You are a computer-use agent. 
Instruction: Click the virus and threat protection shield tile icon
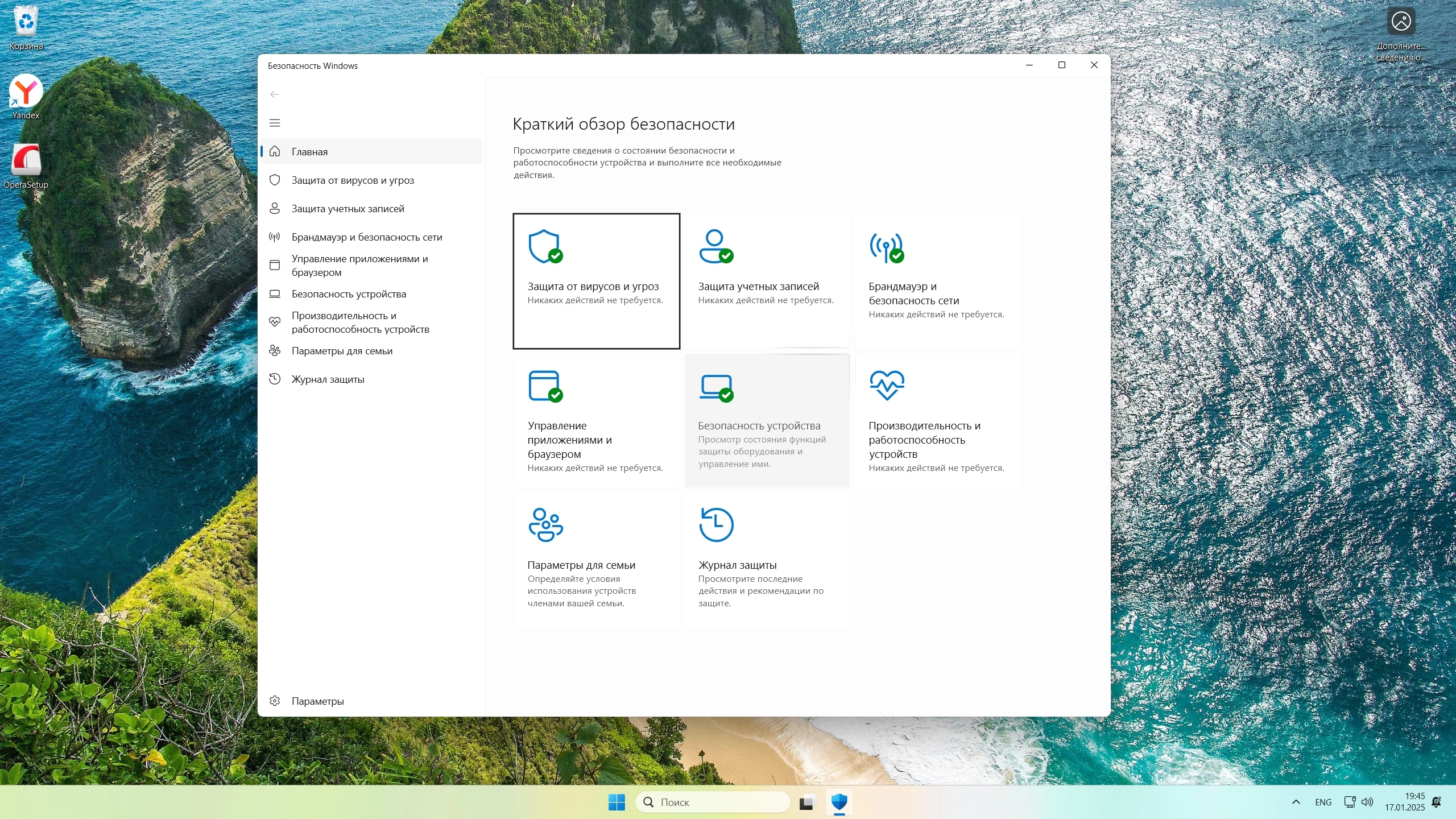545,246
